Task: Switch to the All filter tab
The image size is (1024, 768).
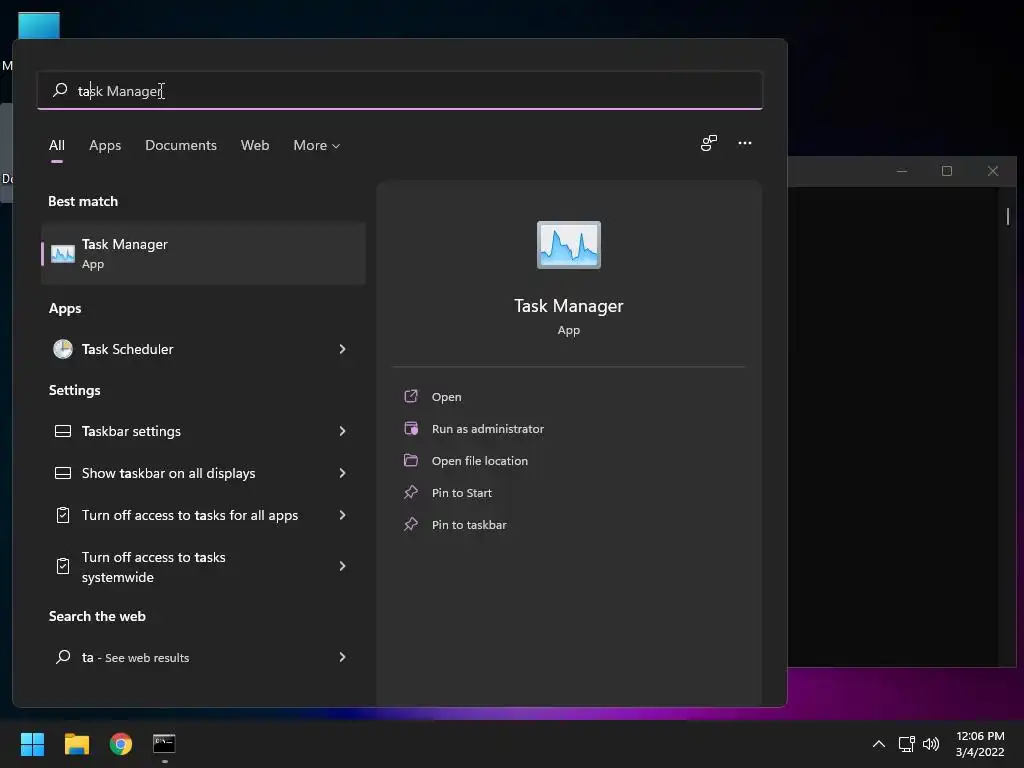Action: pos(57,145)
